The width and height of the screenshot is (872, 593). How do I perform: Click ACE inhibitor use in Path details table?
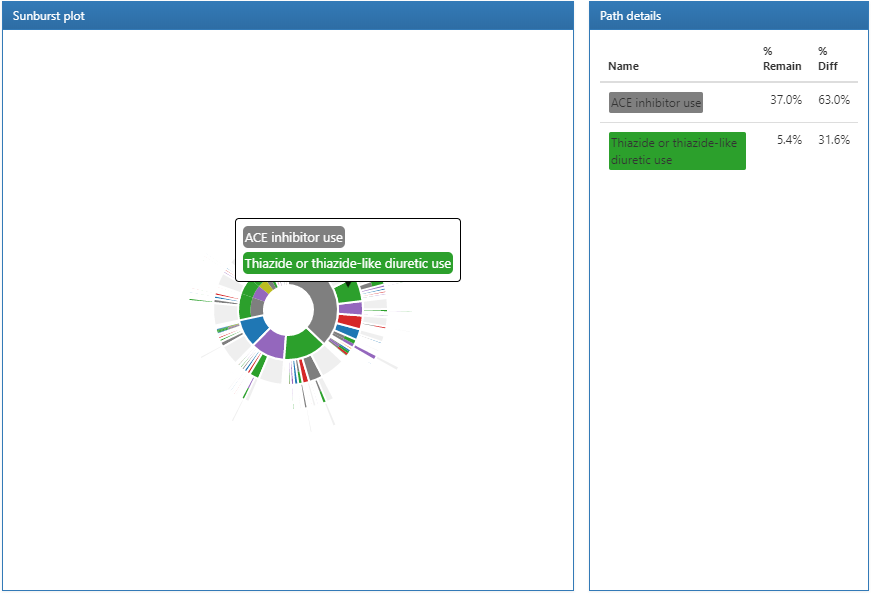click(656, 102)
